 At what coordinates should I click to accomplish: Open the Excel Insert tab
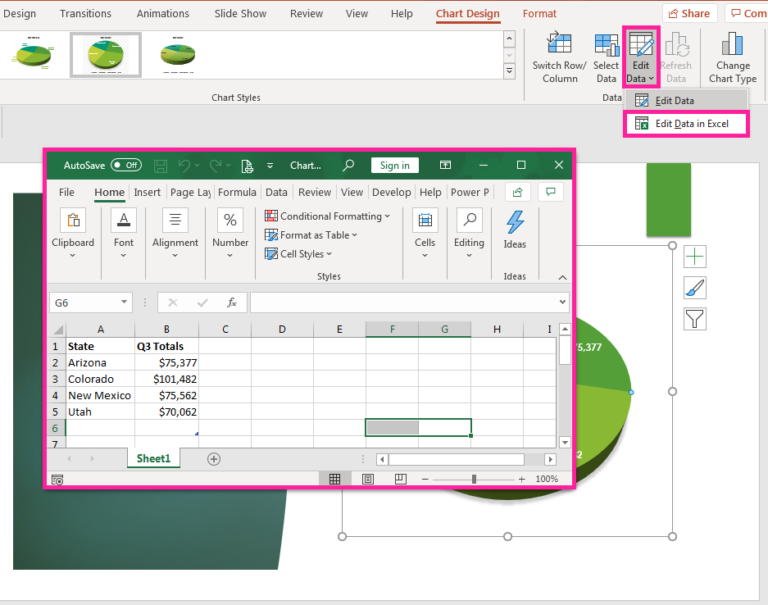[147, 192]
